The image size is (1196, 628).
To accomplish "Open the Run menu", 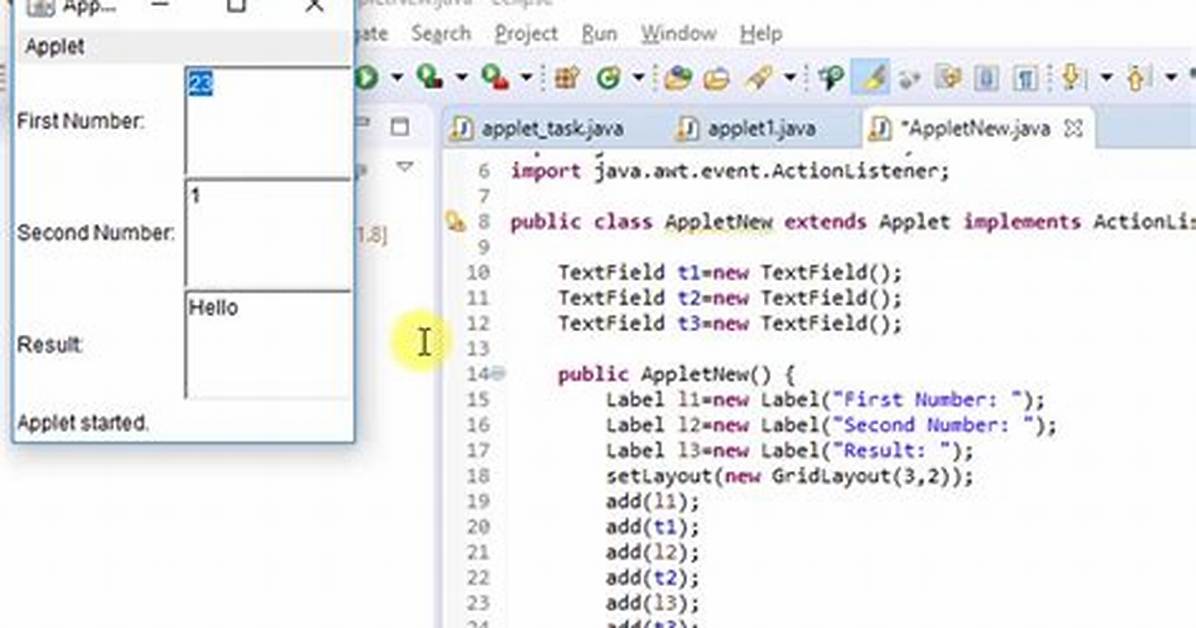I will (x=600, y=34).
